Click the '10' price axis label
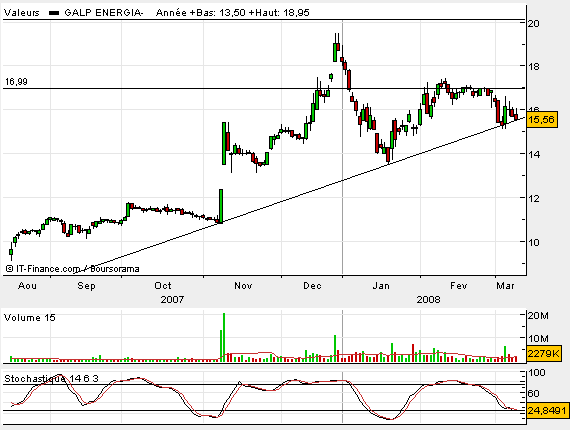This screenshot has height=430, width=570. (533, 242)
